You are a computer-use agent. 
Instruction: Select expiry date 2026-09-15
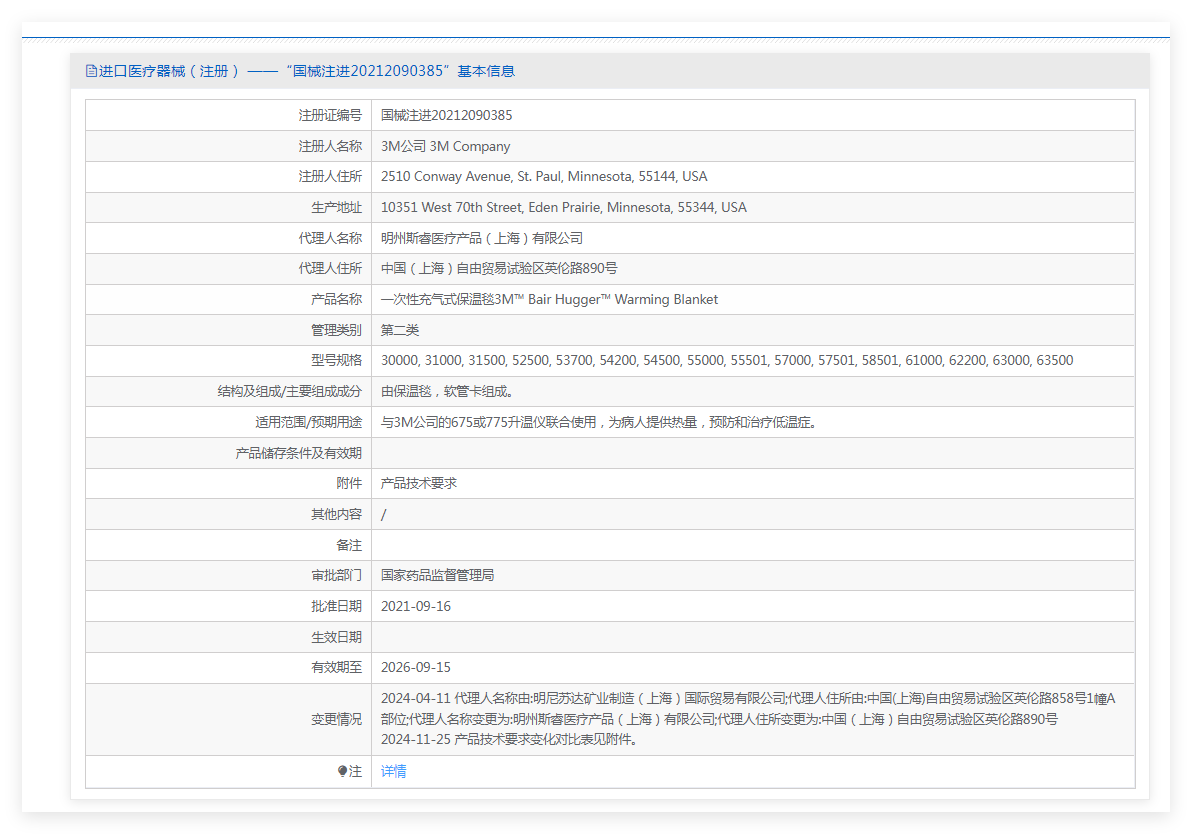(416, 668)
